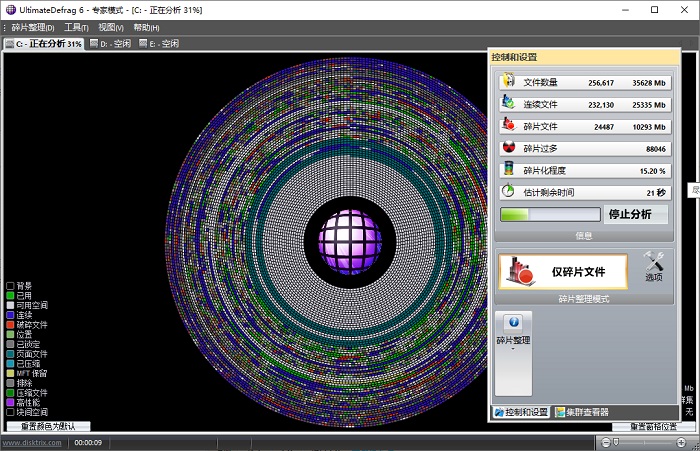The height and width of the screenshot is (451, 700).
Task: Click the UltimateDefrag app icon in the title bar
Action: [x=11, y=9]
